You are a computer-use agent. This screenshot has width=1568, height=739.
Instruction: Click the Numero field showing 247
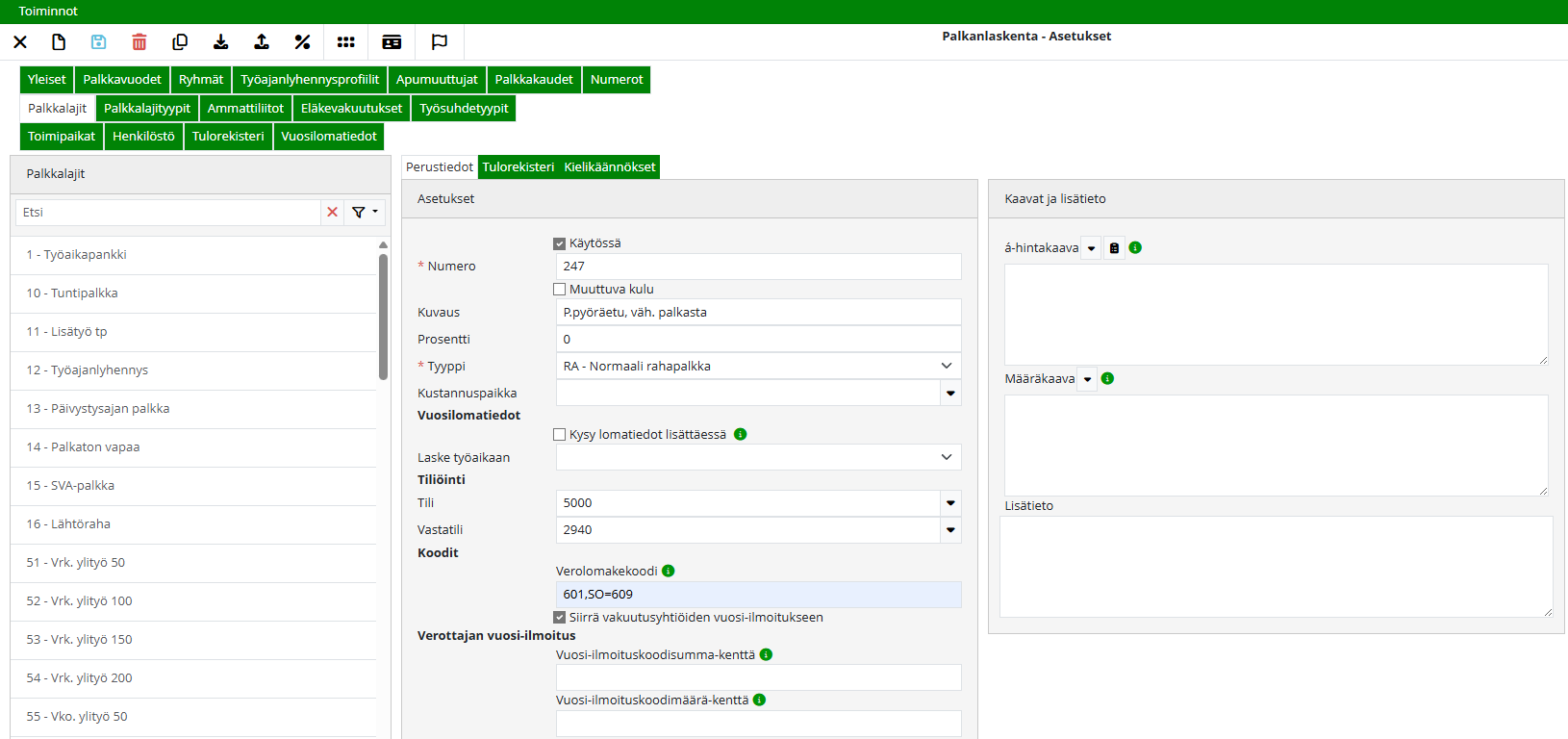pyautogui.click(x=758, y=267)
